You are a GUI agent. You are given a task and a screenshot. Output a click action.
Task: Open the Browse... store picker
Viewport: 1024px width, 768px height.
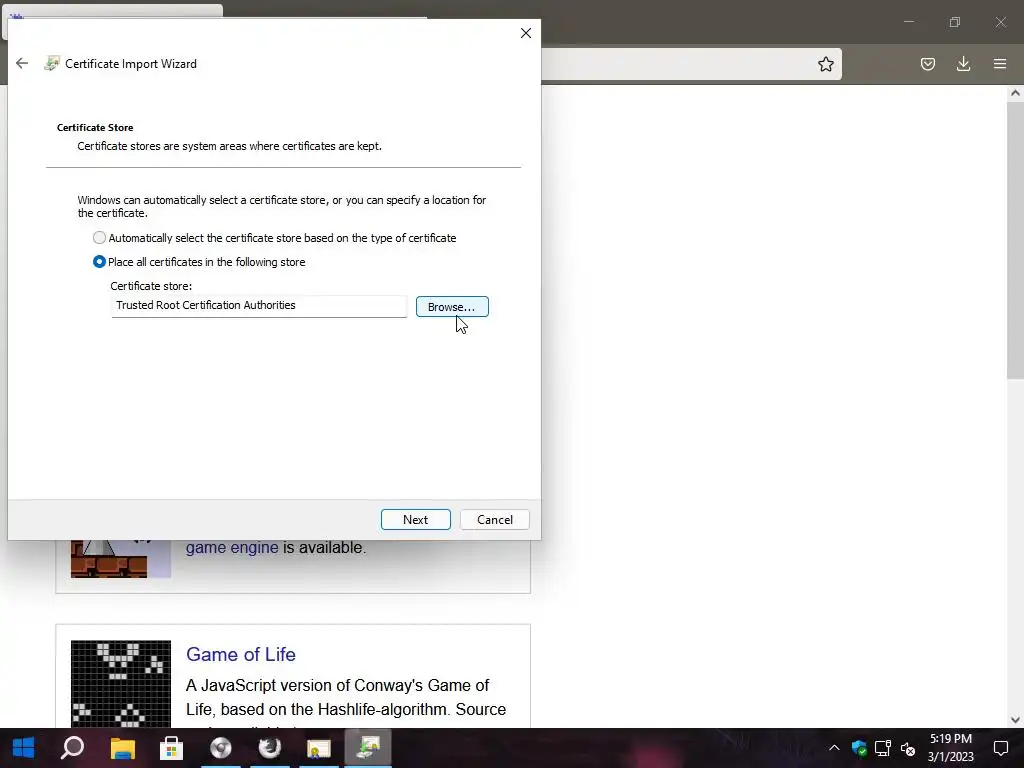pos(452,307)
